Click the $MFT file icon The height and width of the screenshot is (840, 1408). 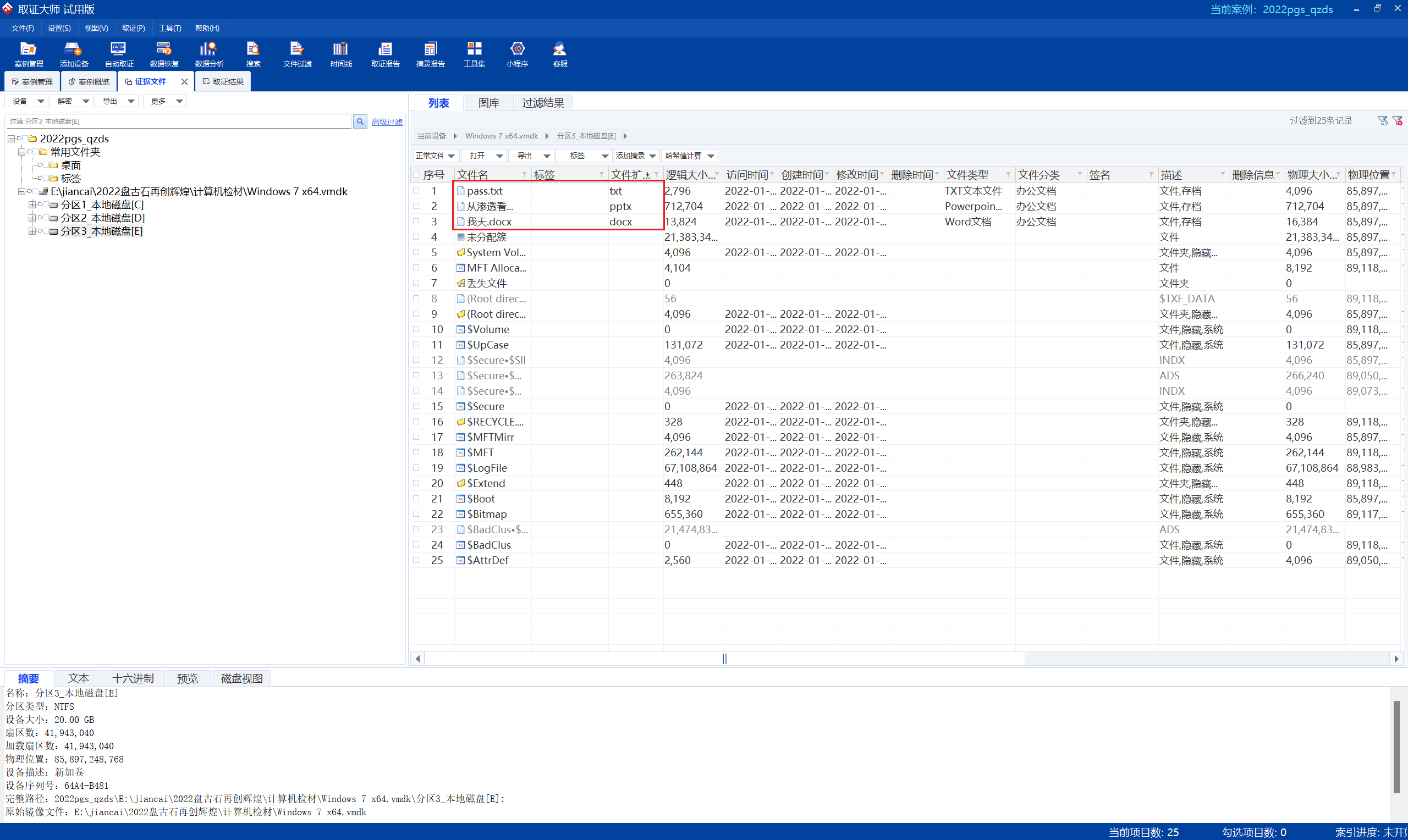click(460, 452)
